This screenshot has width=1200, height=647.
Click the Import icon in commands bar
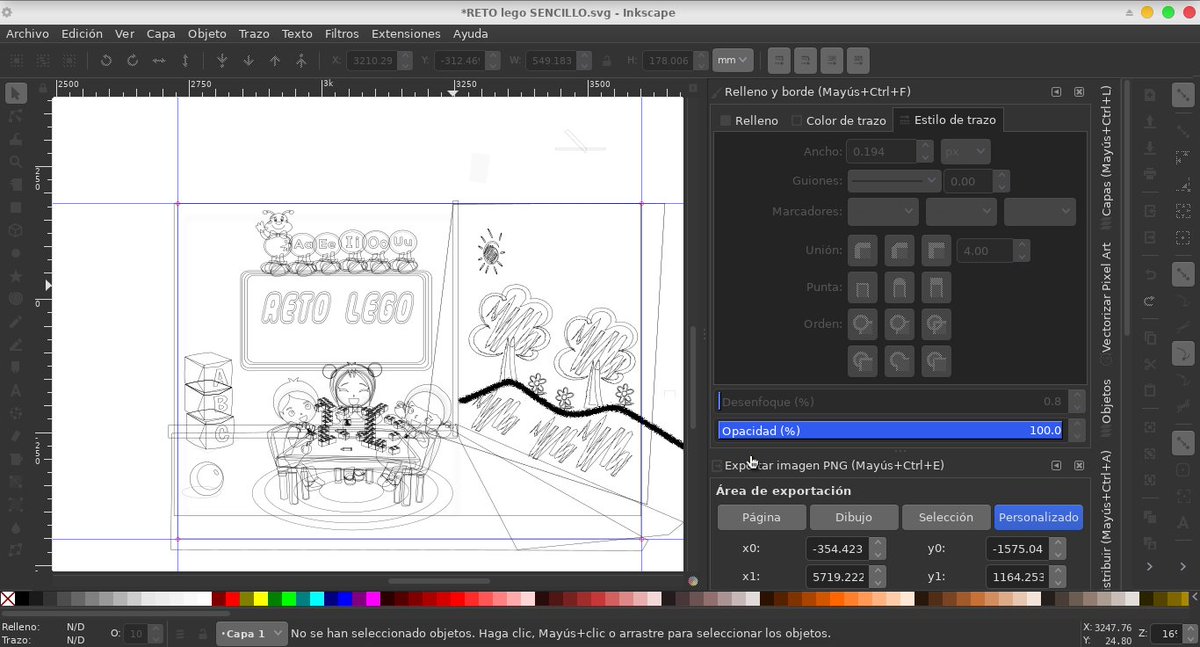click(1150, 211)
